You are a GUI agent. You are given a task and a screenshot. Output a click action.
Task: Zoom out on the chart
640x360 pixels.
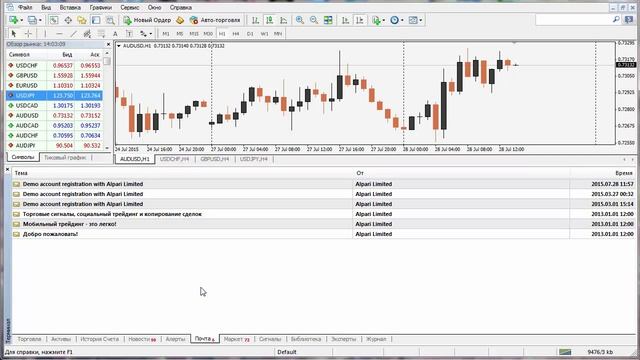coord(314,20)
